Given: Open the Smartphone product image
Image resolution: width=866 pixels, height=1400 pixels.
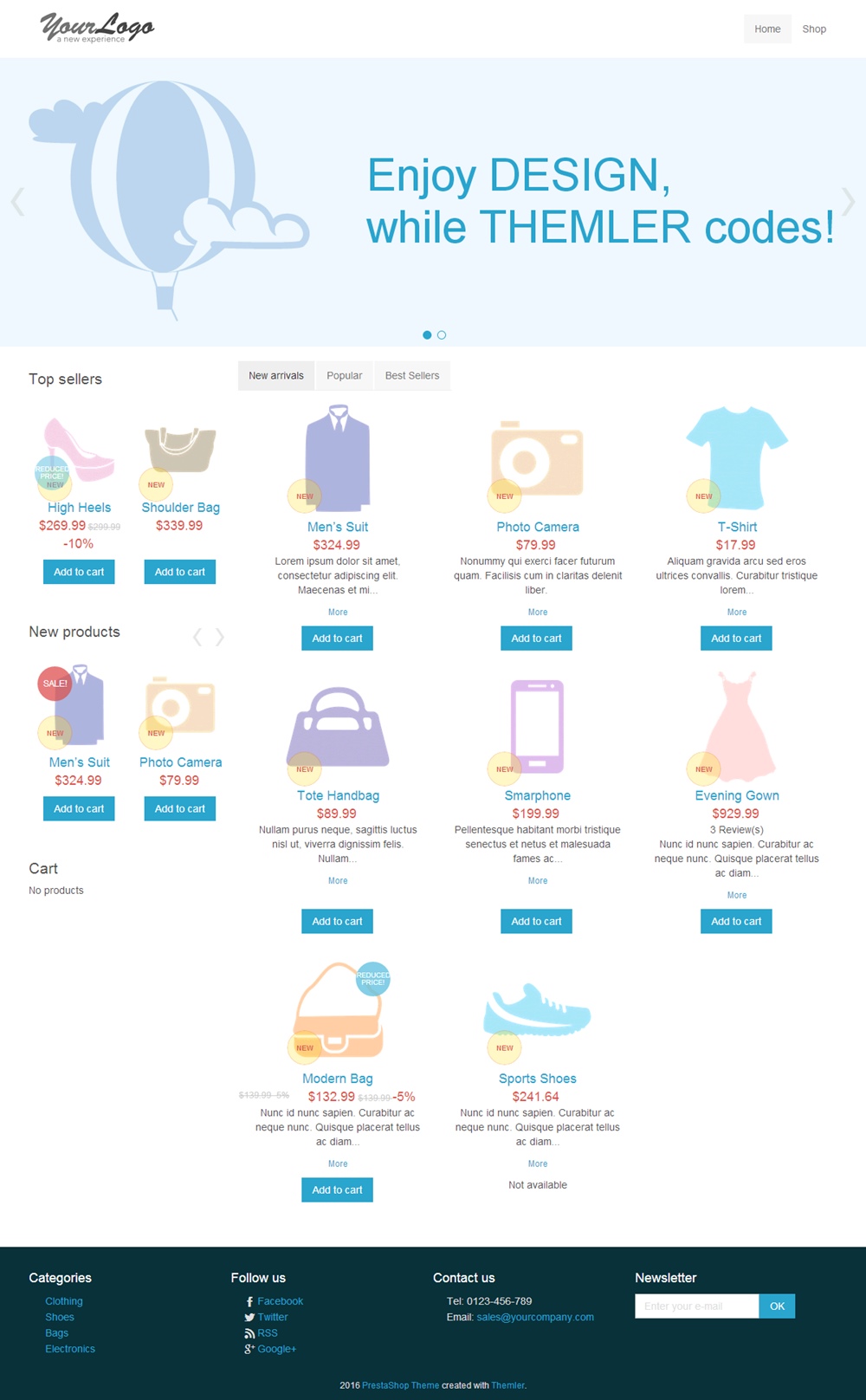Looking at the screenshot, I should pyautogui.click(x=538, y=727).
